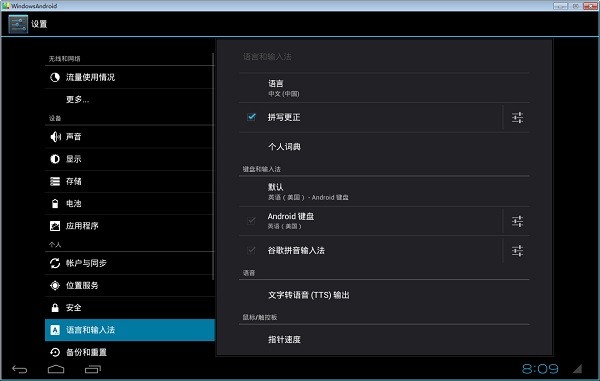Tap the Android home navigation button
600x381 pixels.
(56, 369)
